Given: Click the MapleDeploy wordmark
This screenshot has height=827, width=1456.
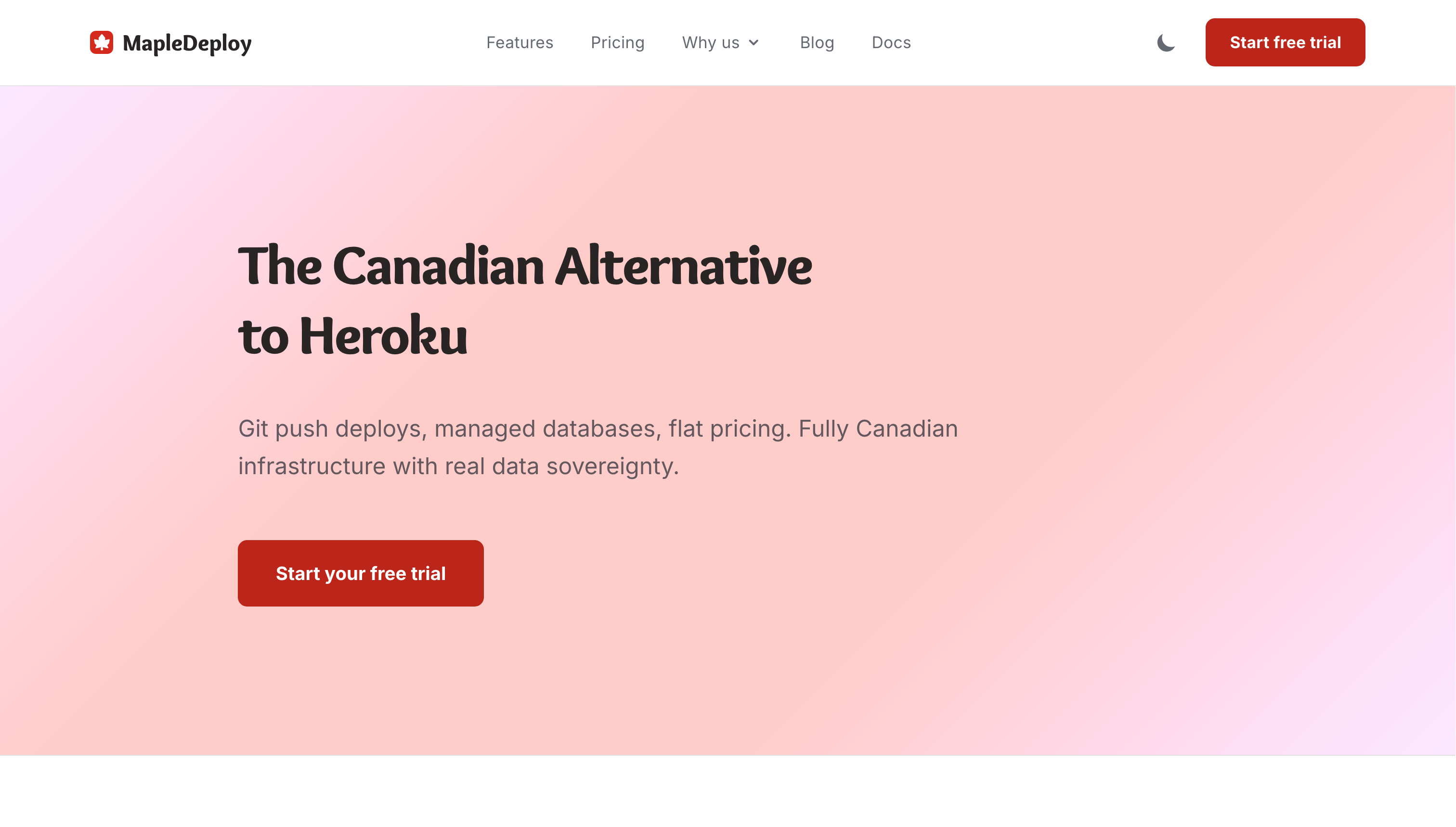Looking at the screenshot, I should (x=187, y=43).
